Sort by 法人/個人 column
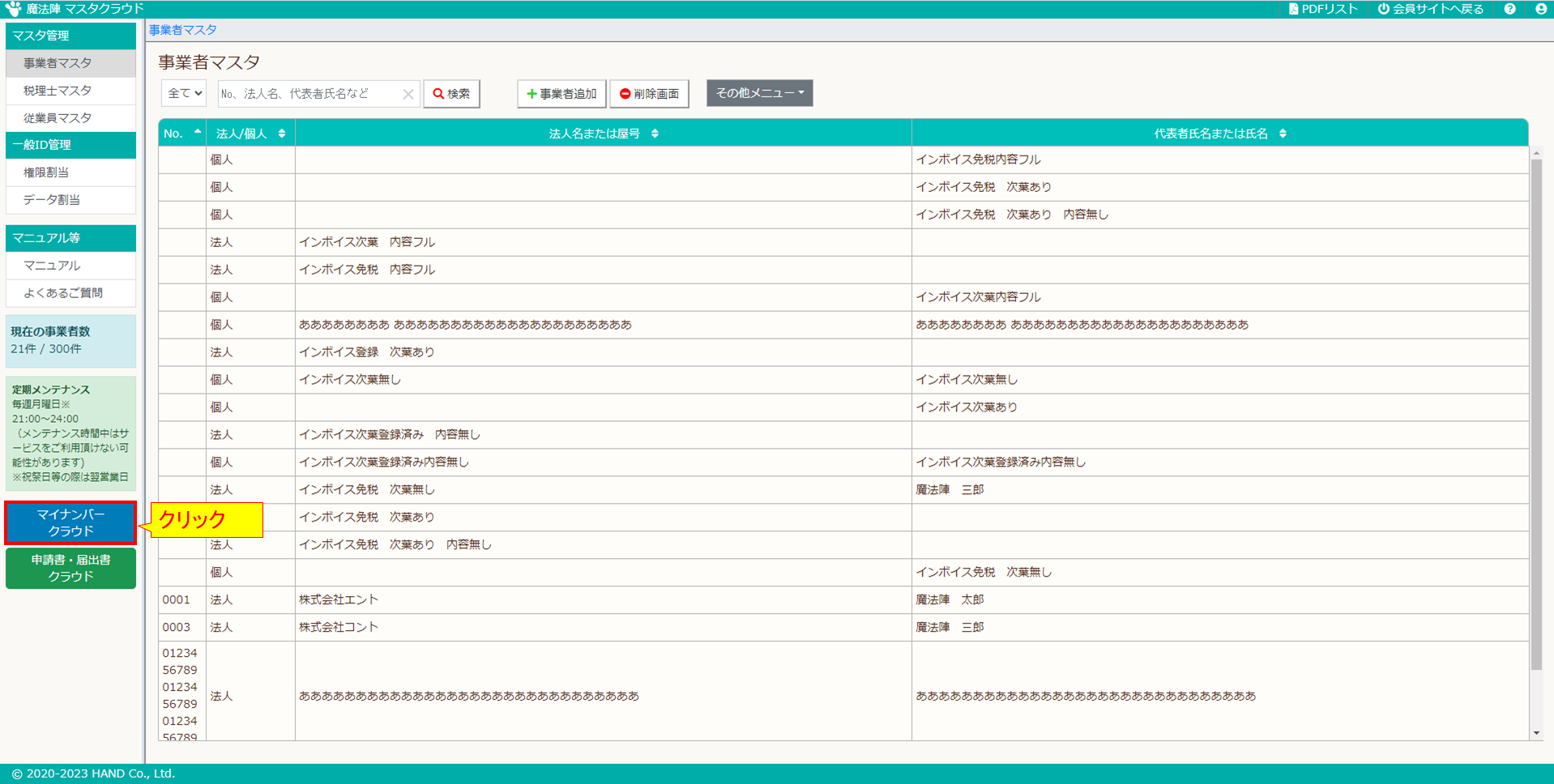 pos(251,133)
